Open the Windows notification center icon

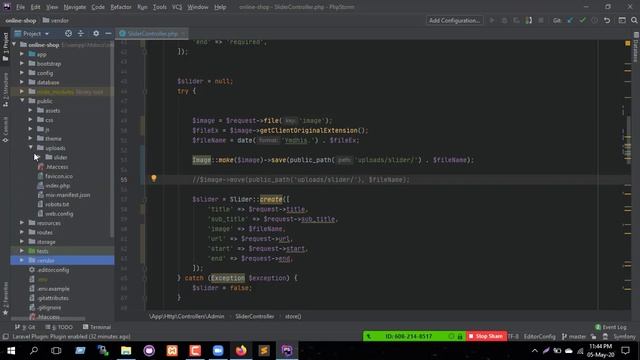click(625, 351)
